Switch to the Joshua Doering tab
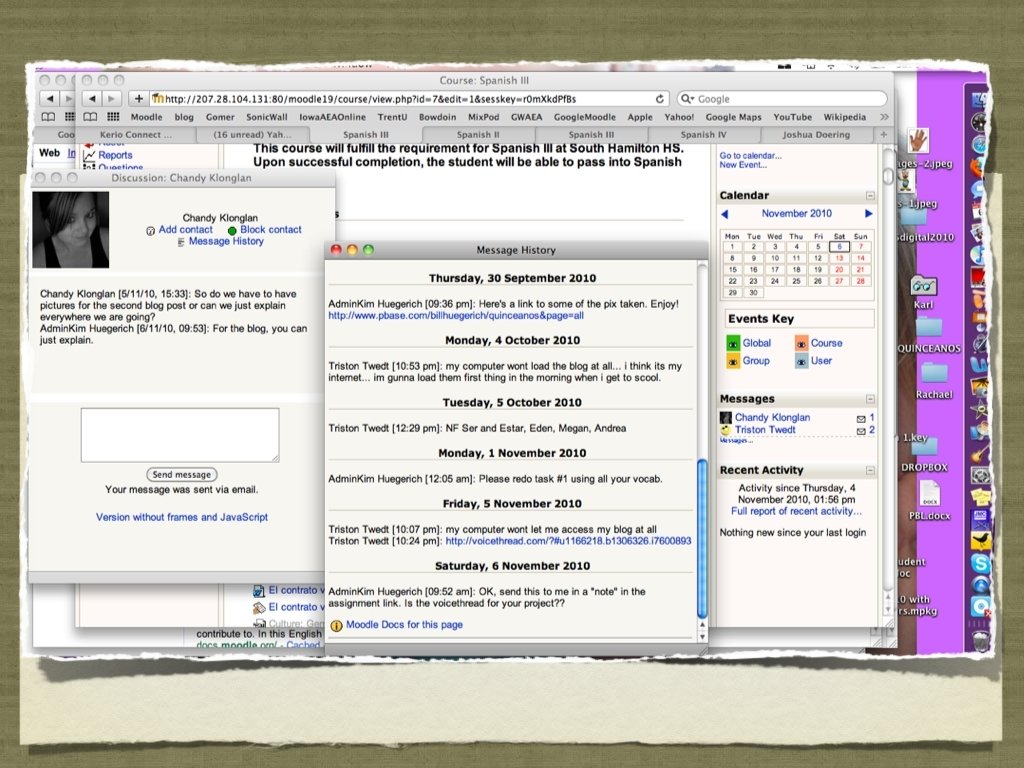Screen dimensions: 1024x768 click(x=816, y=135)
